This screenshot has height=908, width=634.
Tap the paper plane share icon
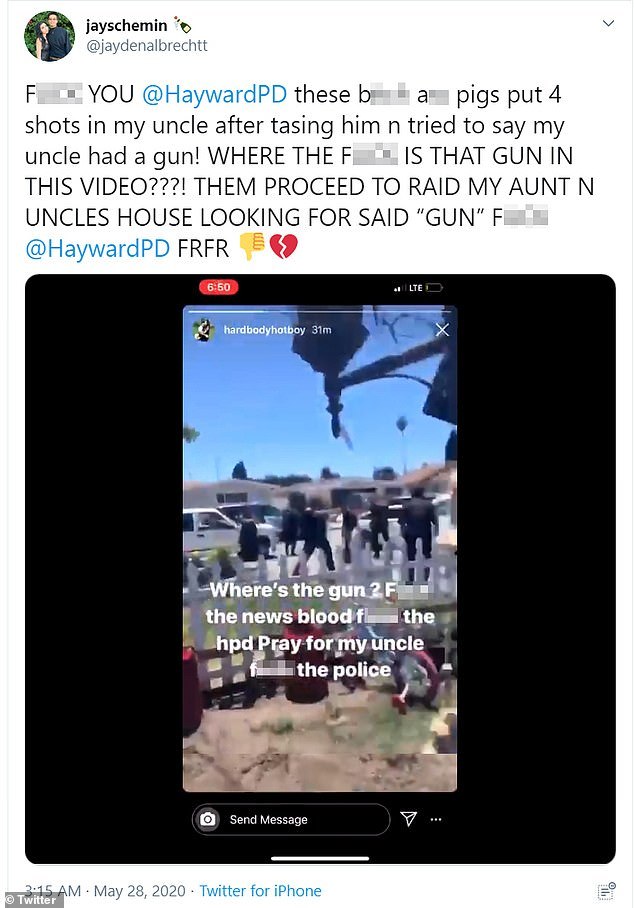click(409, 818)
